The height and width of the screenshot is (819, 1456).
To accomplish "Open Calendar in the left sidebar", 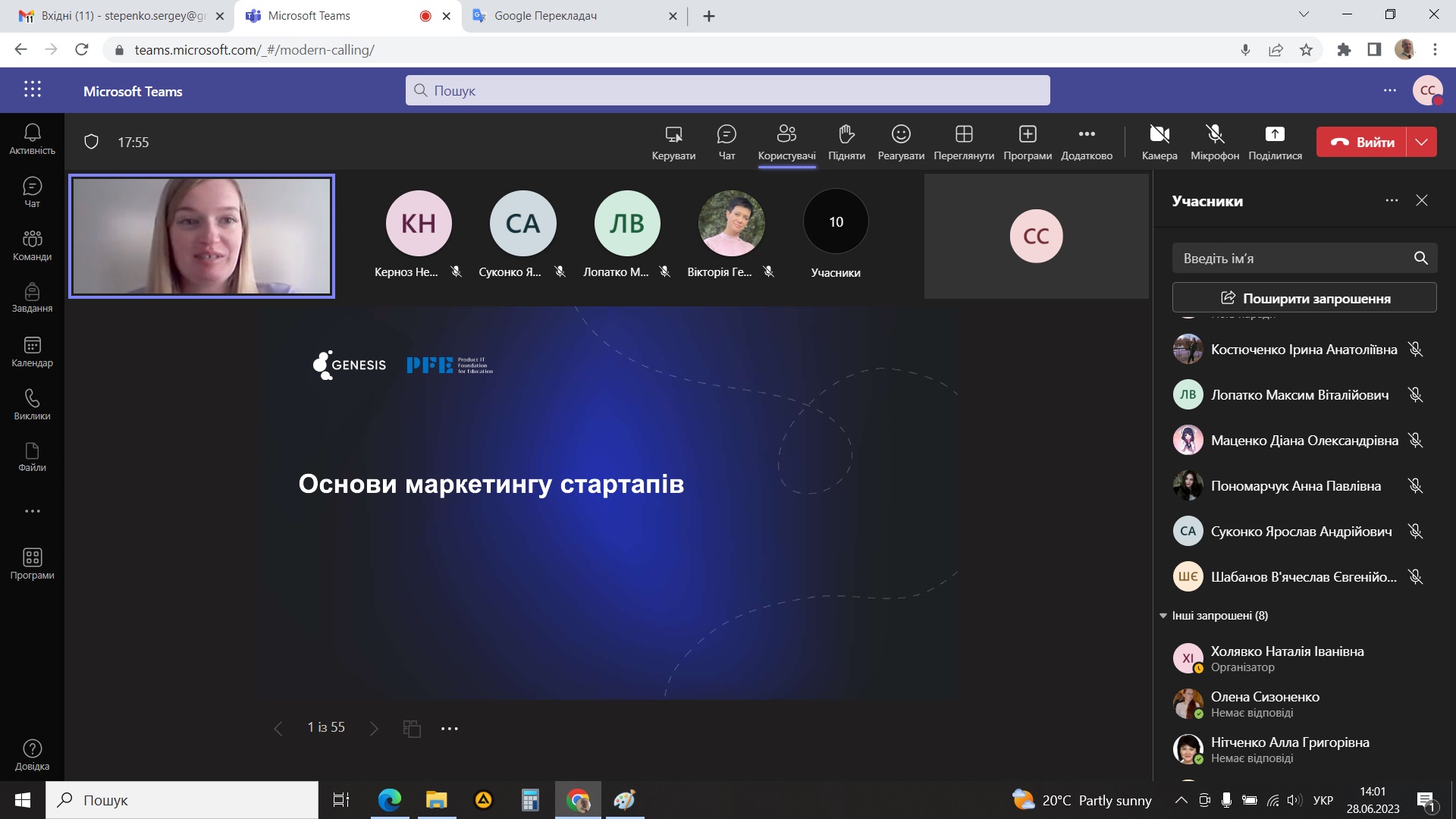I will coord(32,352).
